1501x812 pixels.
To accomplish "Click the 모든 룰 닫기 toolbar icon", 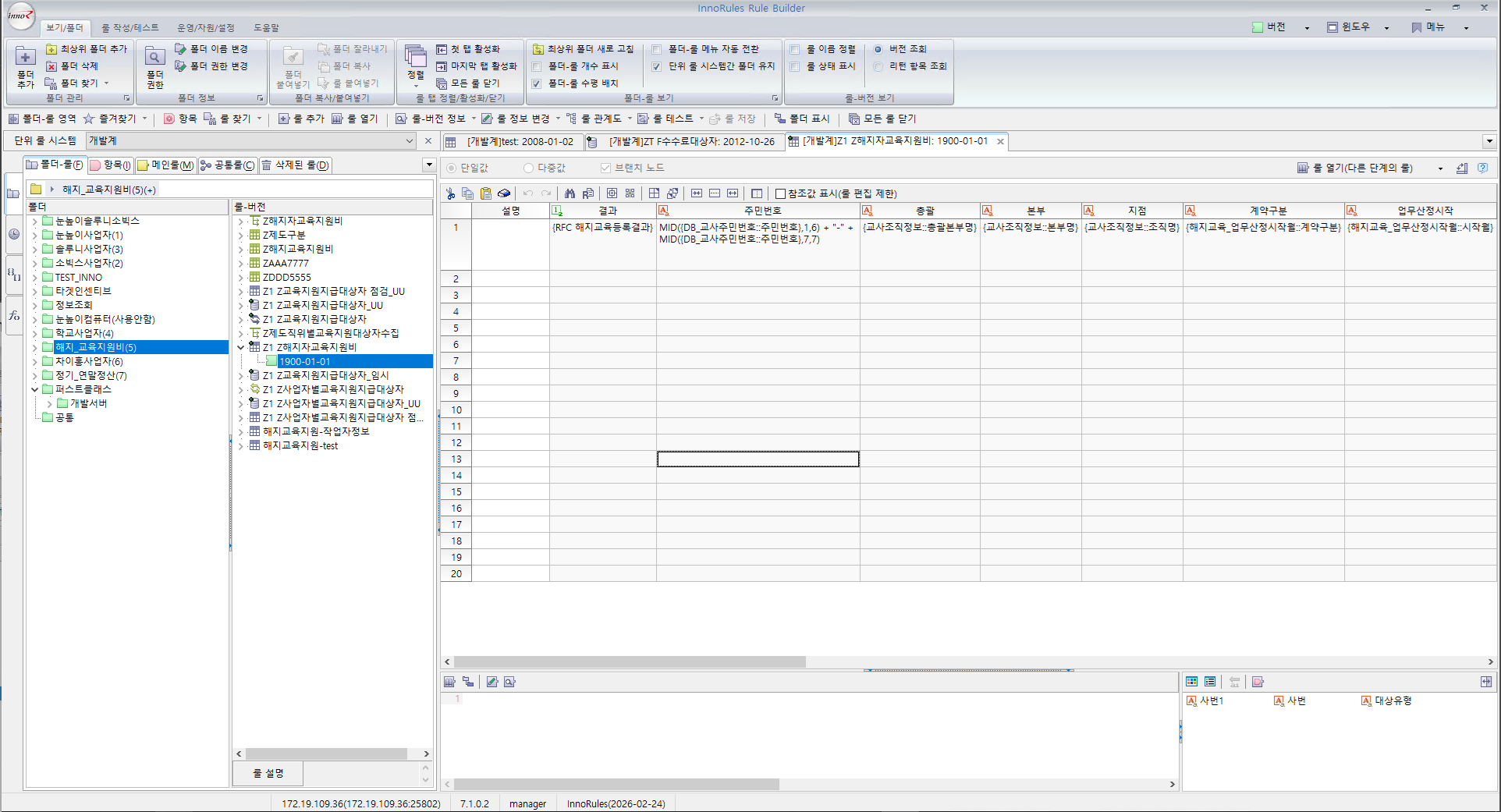I will (x=853, y=119).
